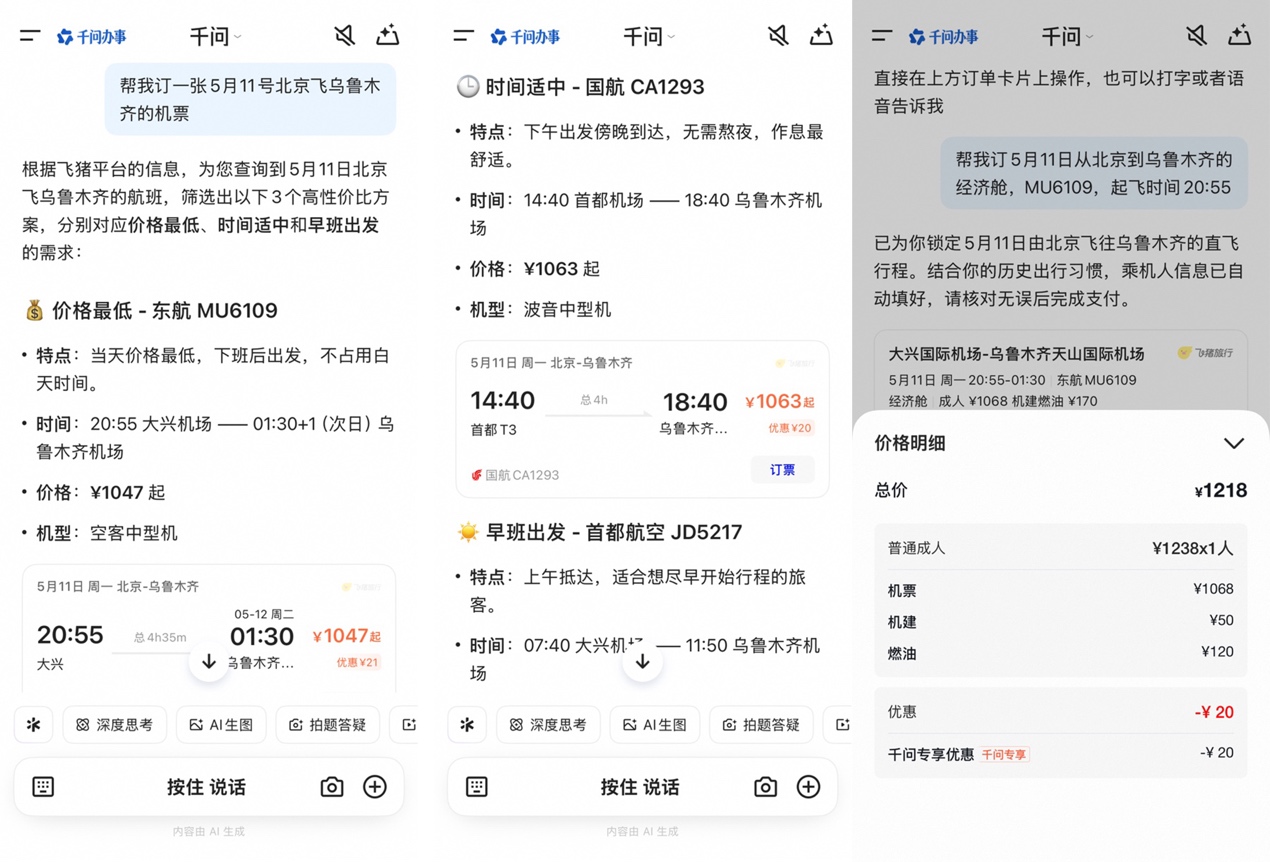Viewport: 1270px width, 862px height.
Task: Tap the asterisk shortcut icon in the leftmost screen
Action: (33, 725)
